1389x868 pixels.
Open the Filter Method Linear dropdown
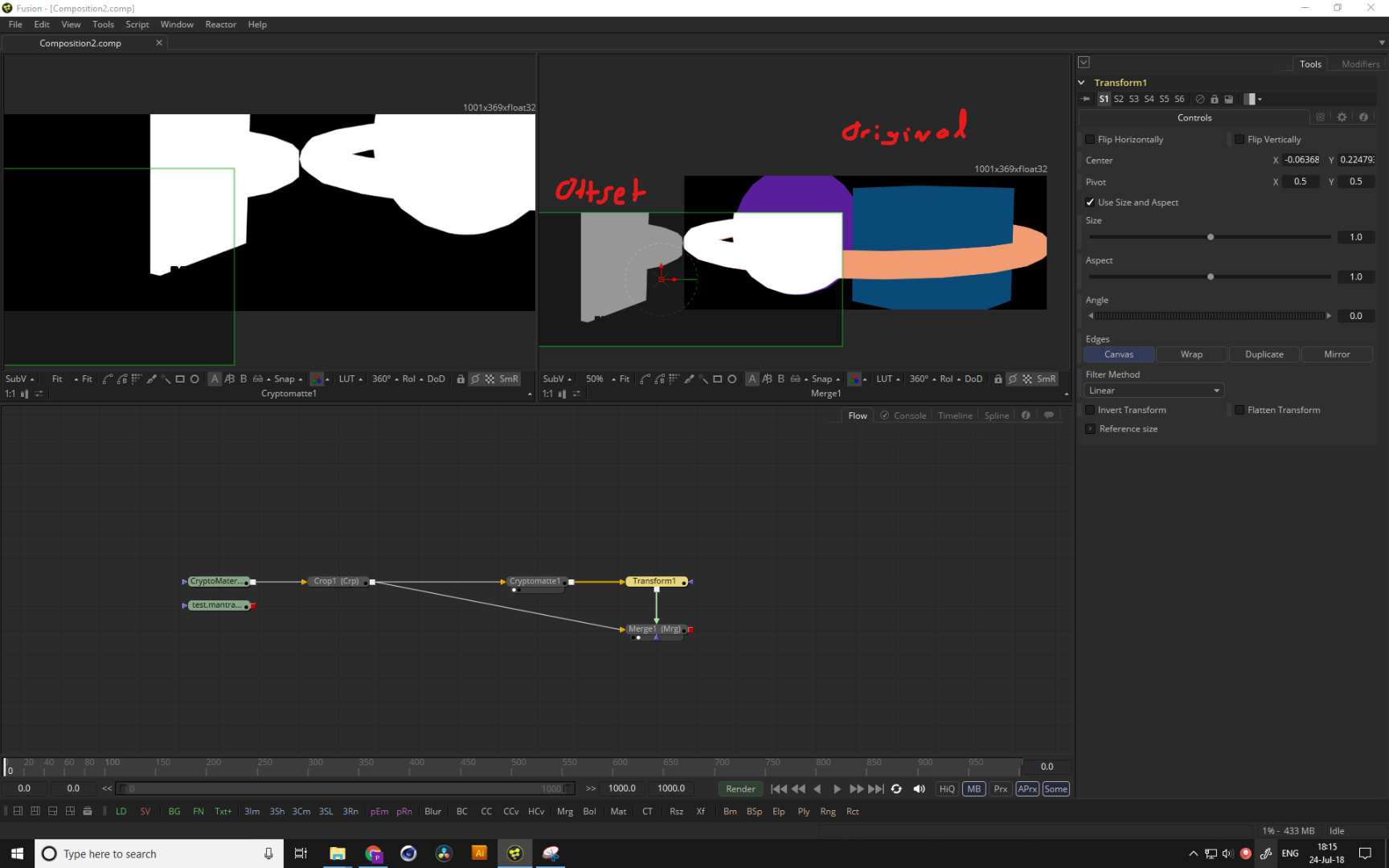coord(1153,390)
